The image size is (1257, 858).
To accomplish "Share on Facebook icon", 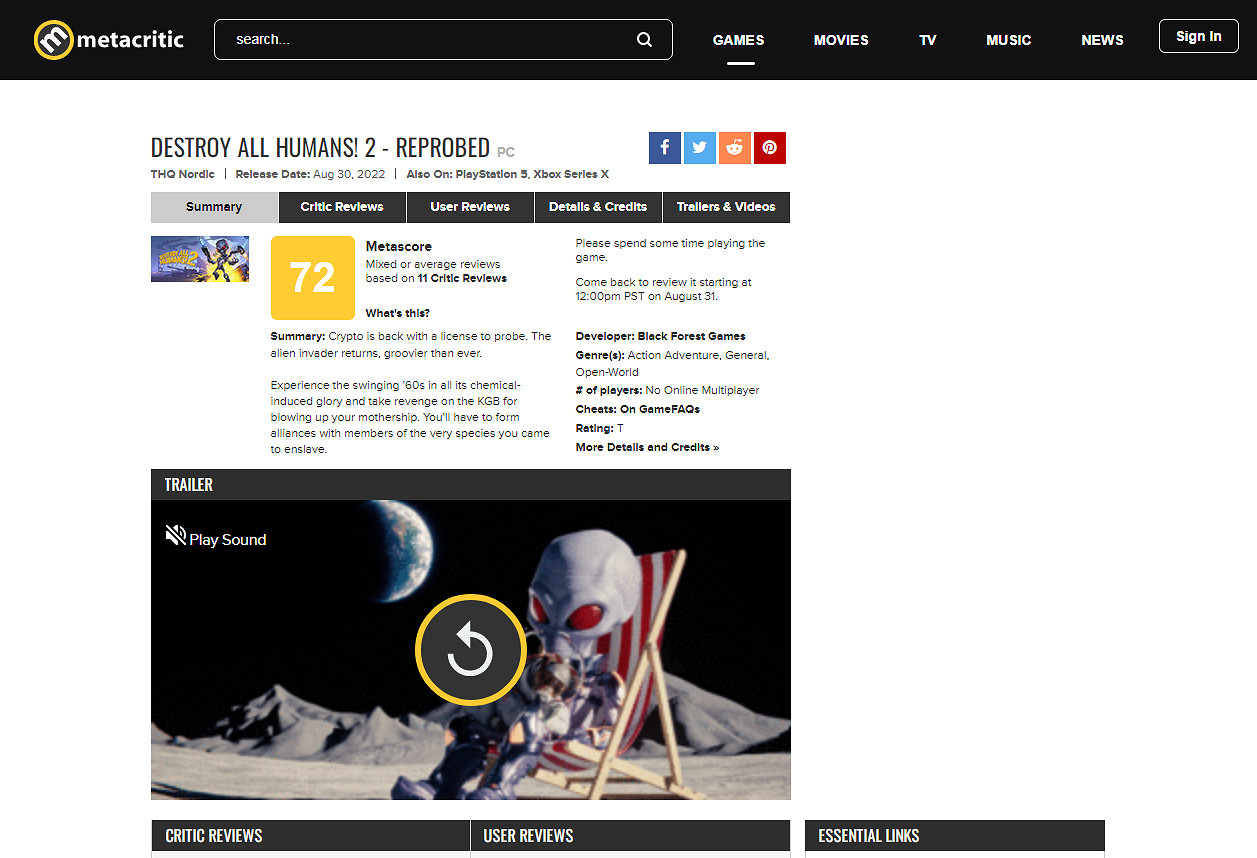I will coord(664,148).
